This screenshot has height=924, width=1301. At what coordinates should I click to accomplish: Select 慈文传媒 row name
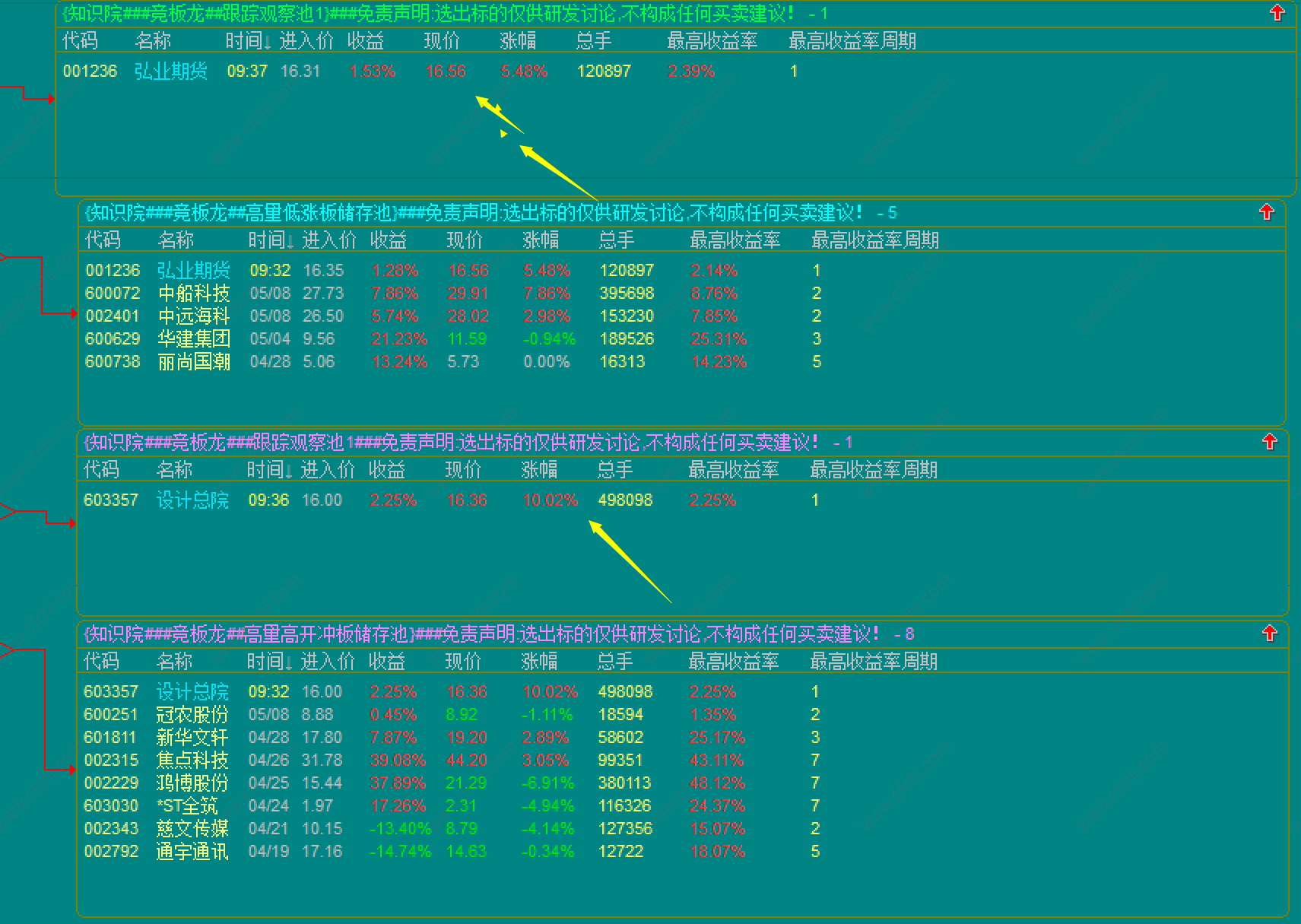[x=192, y=829]
